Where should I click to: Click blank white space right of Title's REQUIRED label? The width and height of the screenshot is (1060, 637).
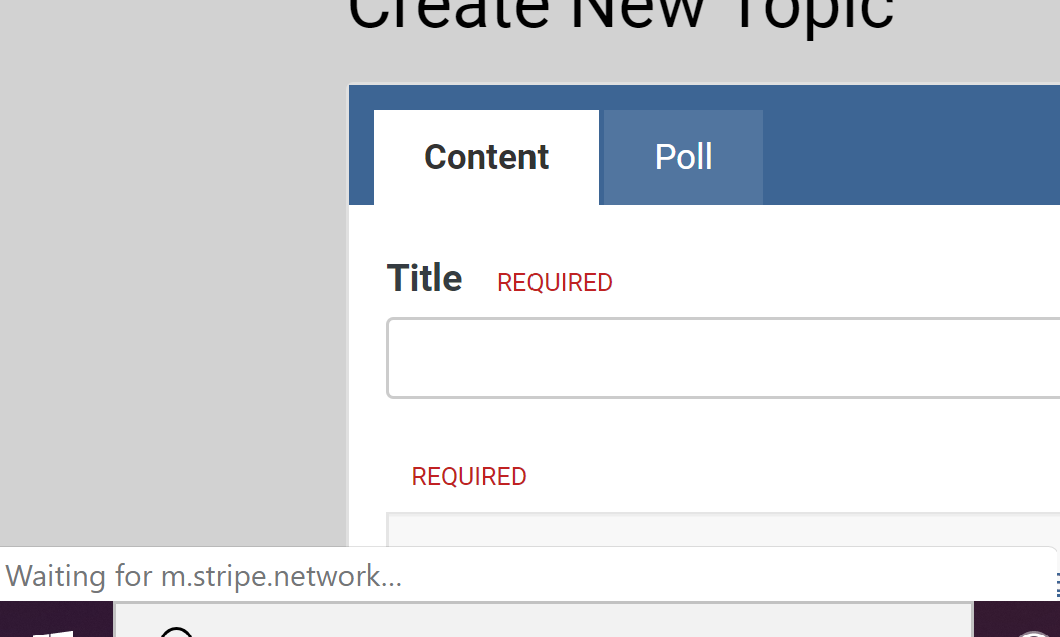tap(830, 280)
